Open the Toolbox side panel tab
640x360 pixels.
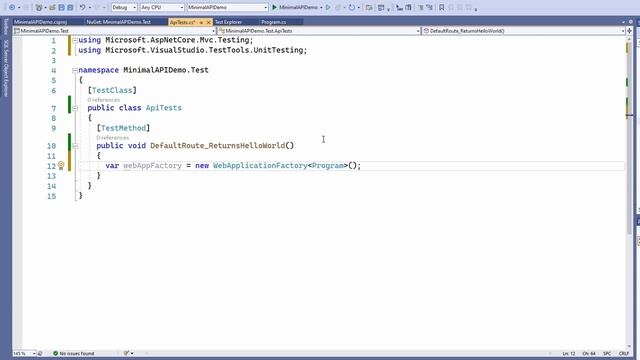point(6,27)
